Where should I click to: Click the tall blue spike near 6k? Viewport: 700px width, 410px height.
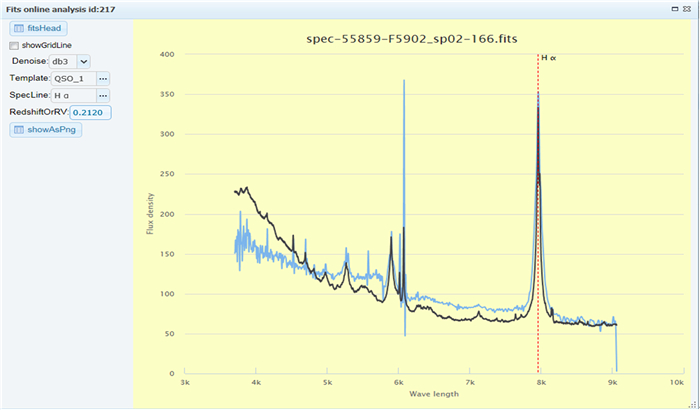[x=404, y=150]
